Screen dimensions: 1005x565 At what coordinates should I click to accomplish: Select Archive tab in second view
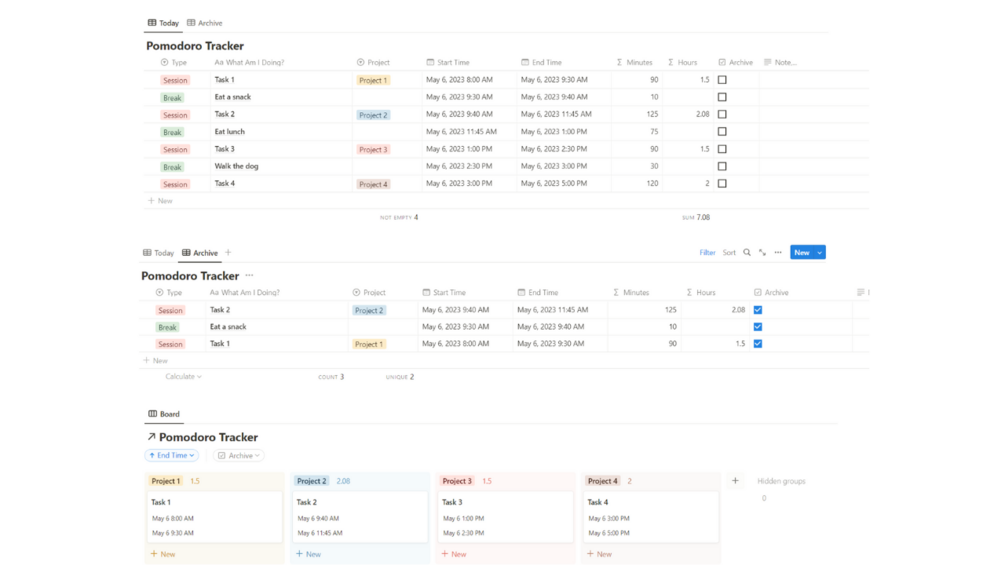(x=200, y=252)
